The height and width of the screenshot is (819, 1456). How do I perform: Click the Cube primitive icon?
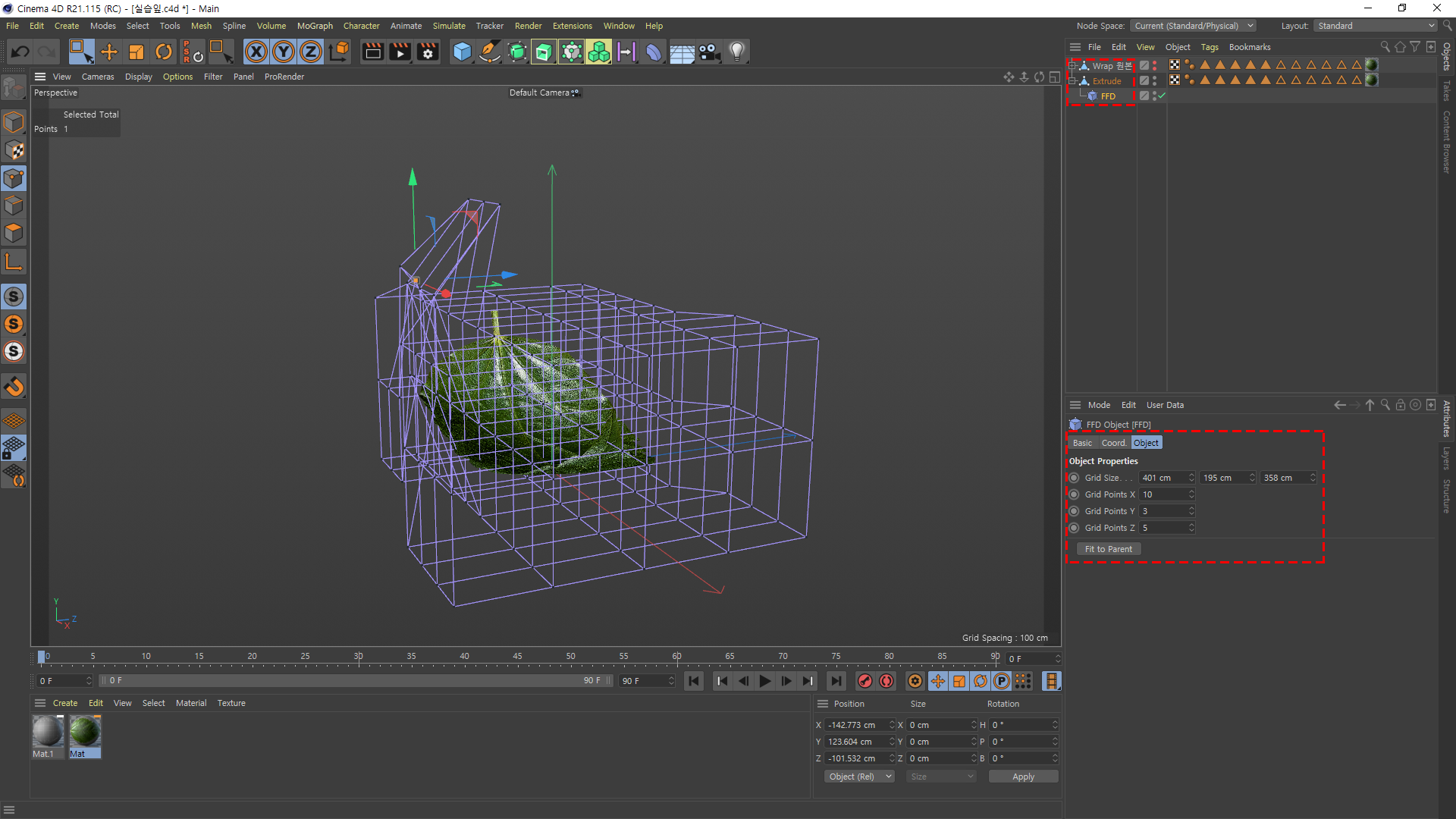coord(462,52)
